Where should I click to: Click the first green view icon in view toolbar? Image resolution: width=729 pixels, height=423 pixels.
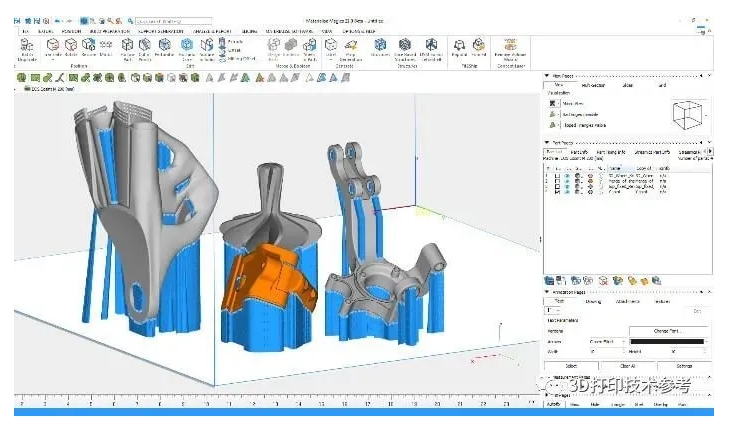[20, 77]
